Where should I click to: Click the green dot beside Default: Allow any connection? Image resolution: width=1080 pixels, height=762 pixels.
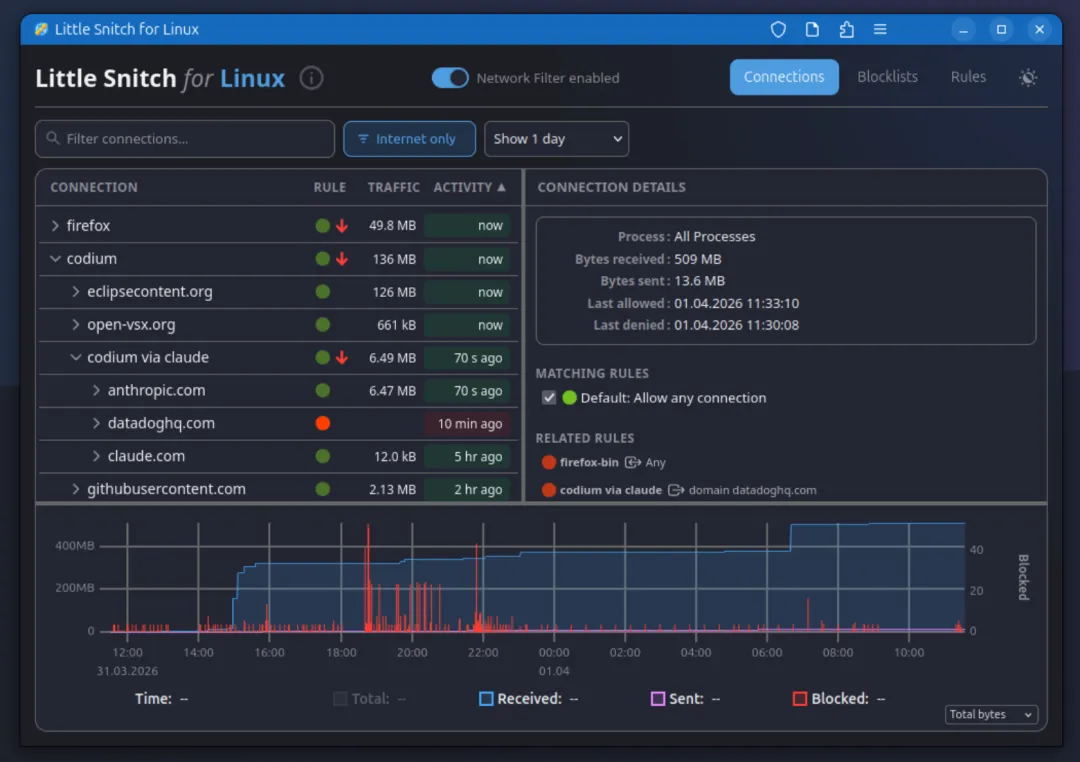[x=569, y=398]
